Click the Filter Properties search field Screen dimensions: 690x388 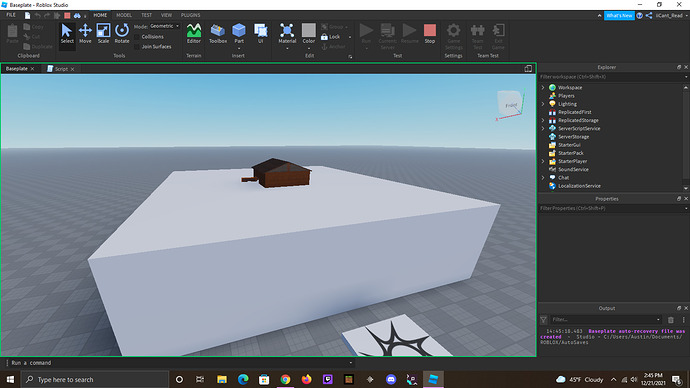[x=612, y=208]
